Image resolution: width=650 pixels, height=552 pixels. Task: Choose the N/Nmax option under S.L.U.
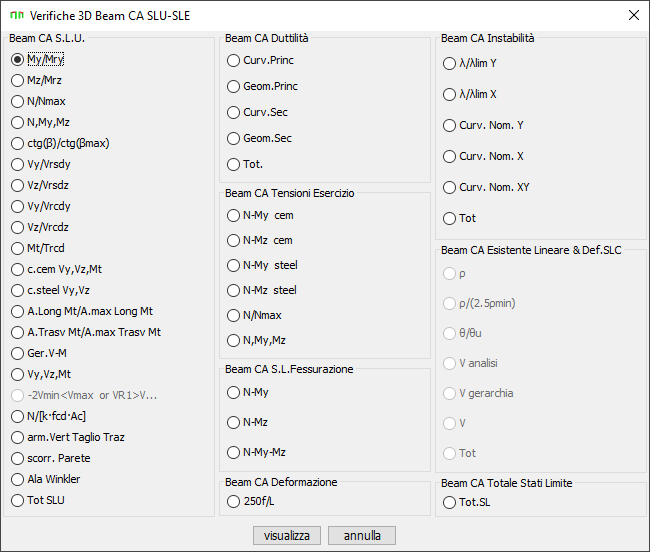click(39, 102)
